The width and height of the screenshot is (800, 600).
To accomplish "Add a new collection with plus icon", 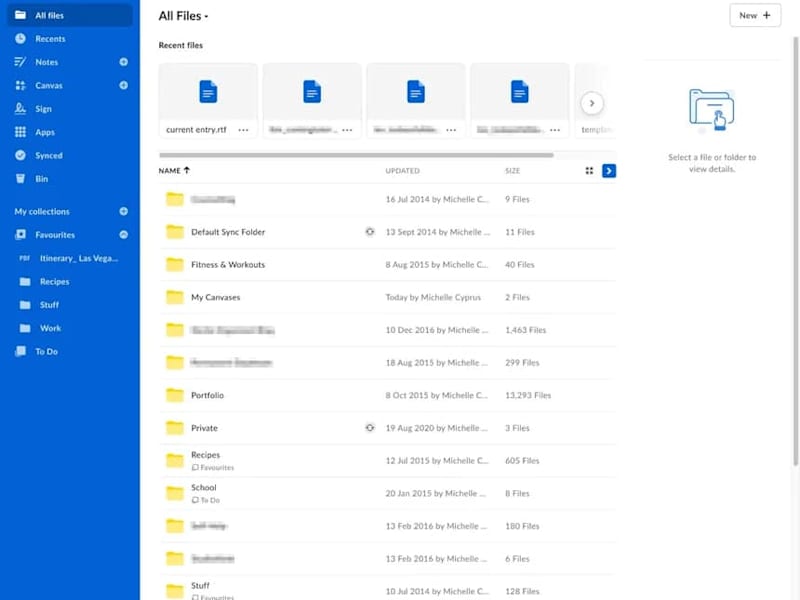I will (123, 211).
